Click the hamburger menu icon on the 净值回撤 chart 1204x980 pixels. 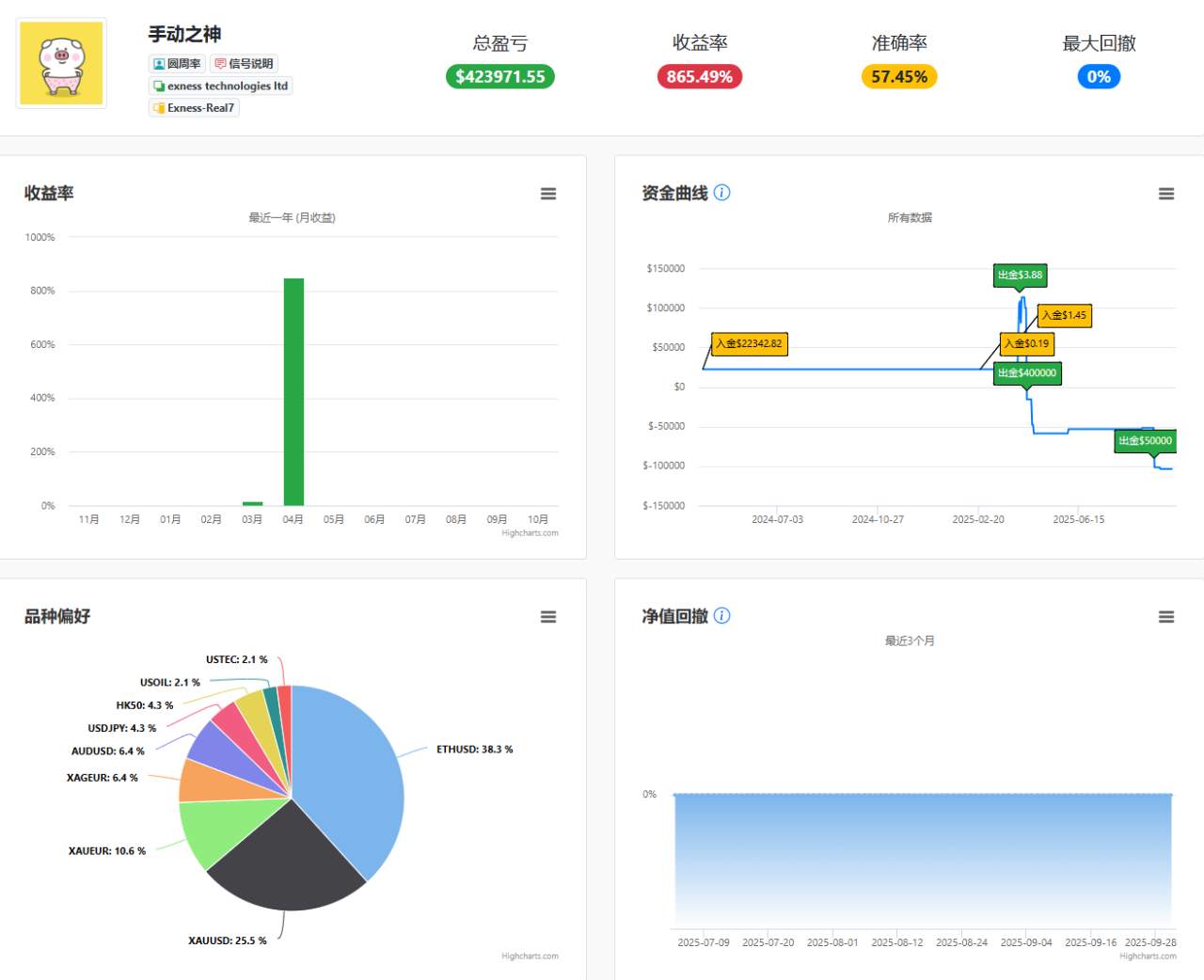click(1166, 617)
